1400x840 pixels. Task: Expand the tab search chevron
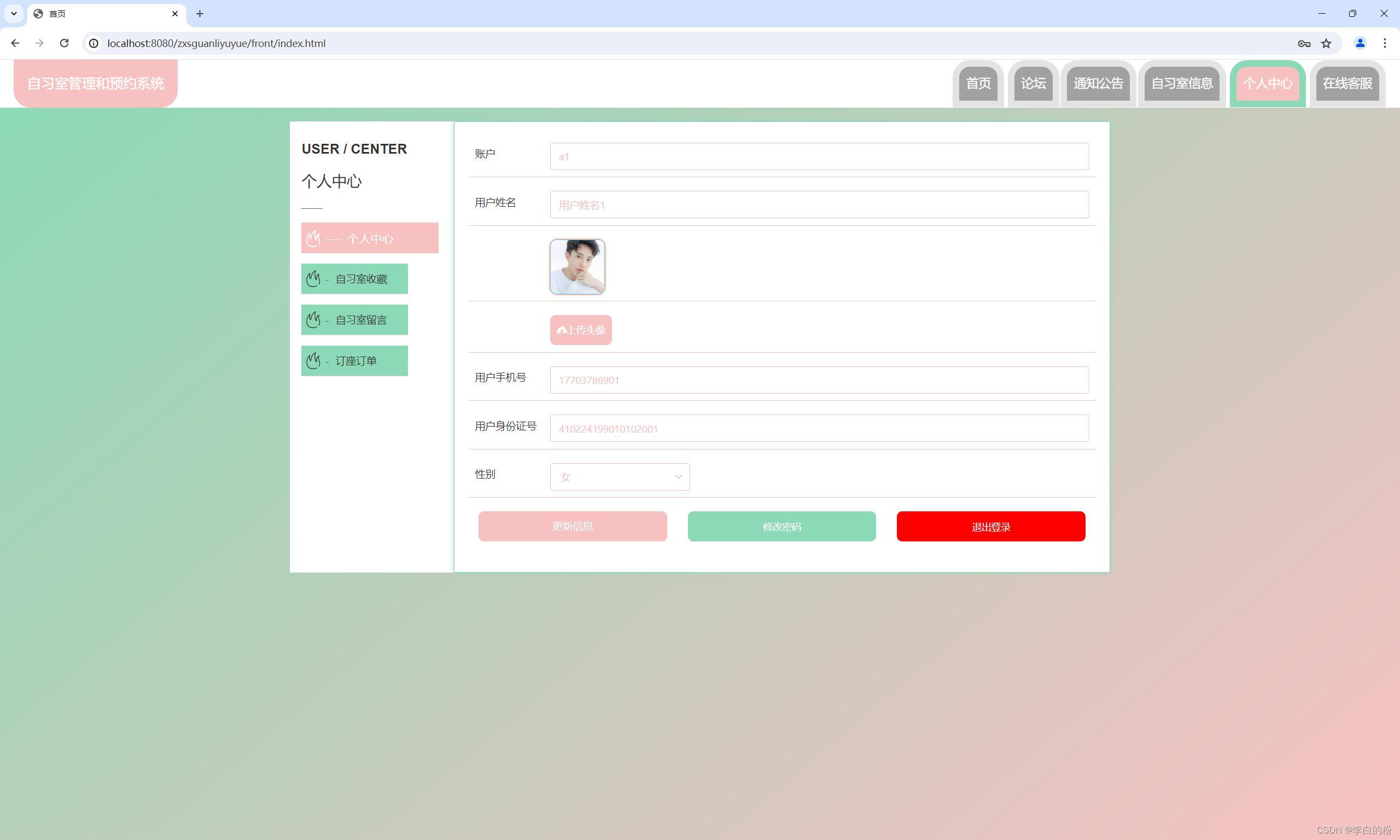coord(14,14)
